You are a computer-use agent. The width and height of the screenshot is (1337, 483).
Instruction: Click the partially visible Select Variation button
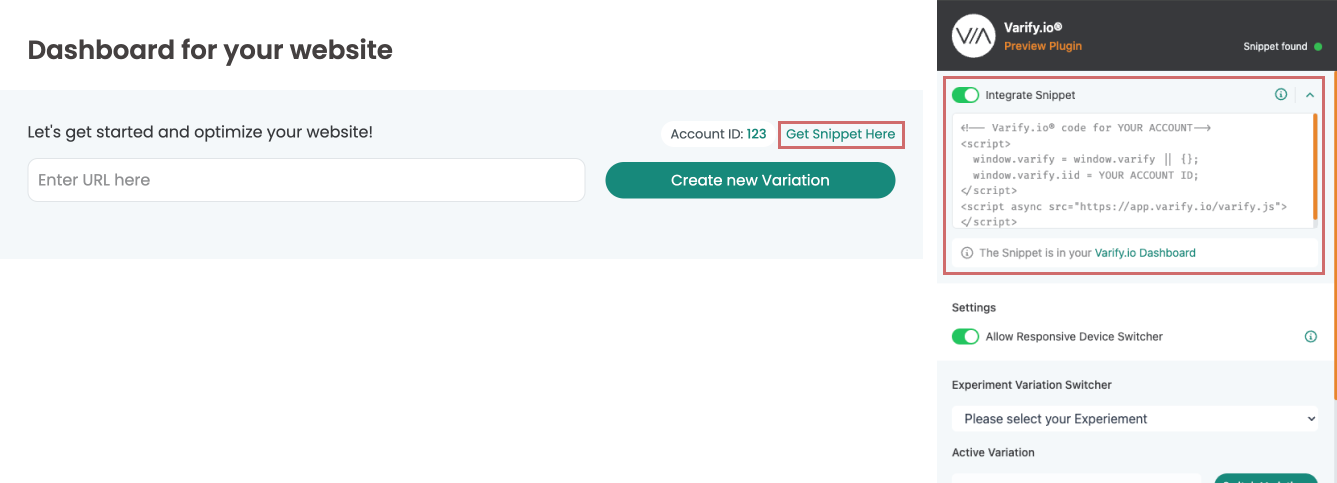point(1266,478)
